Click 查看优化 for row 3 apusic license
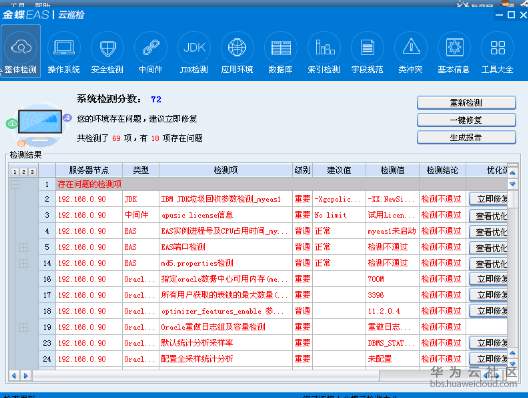This screenshot has width=528, height=398. 489,215
